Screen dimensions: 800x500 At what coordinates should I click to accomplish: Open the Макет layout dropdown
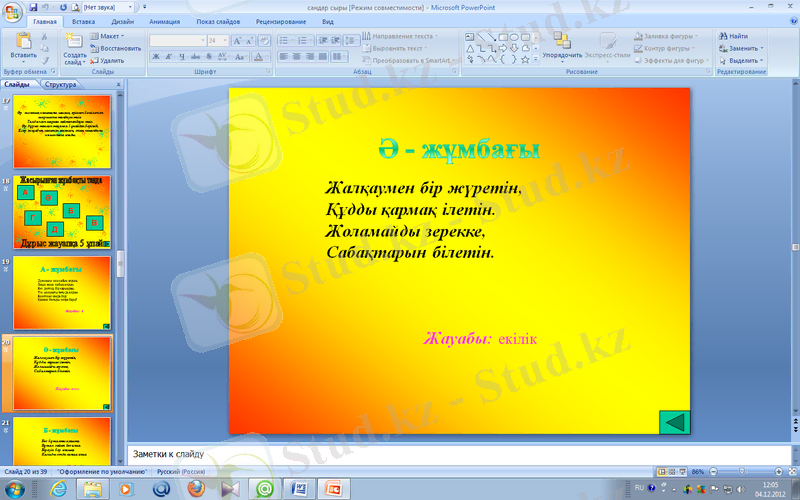click(x=110, y=35)
